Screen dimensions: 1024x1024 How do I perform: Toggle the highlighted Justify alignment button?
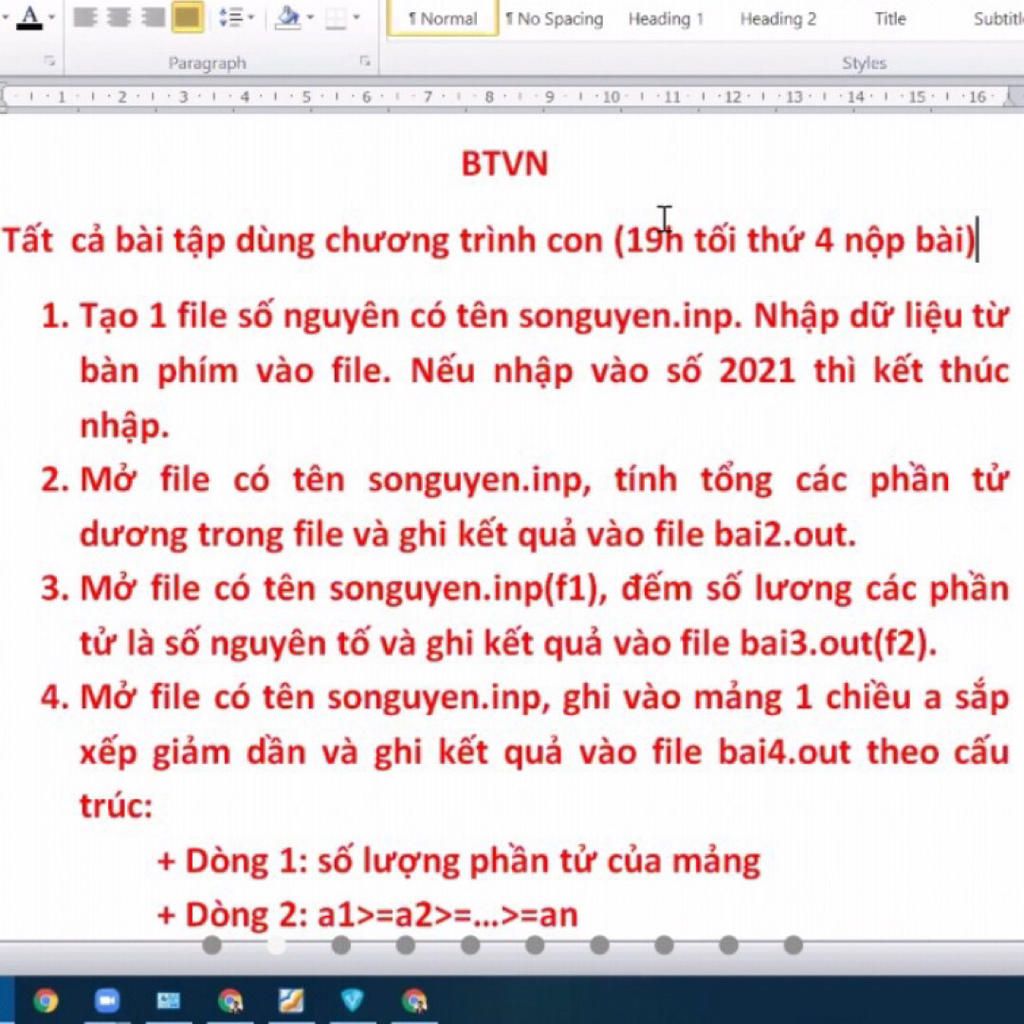187,17
